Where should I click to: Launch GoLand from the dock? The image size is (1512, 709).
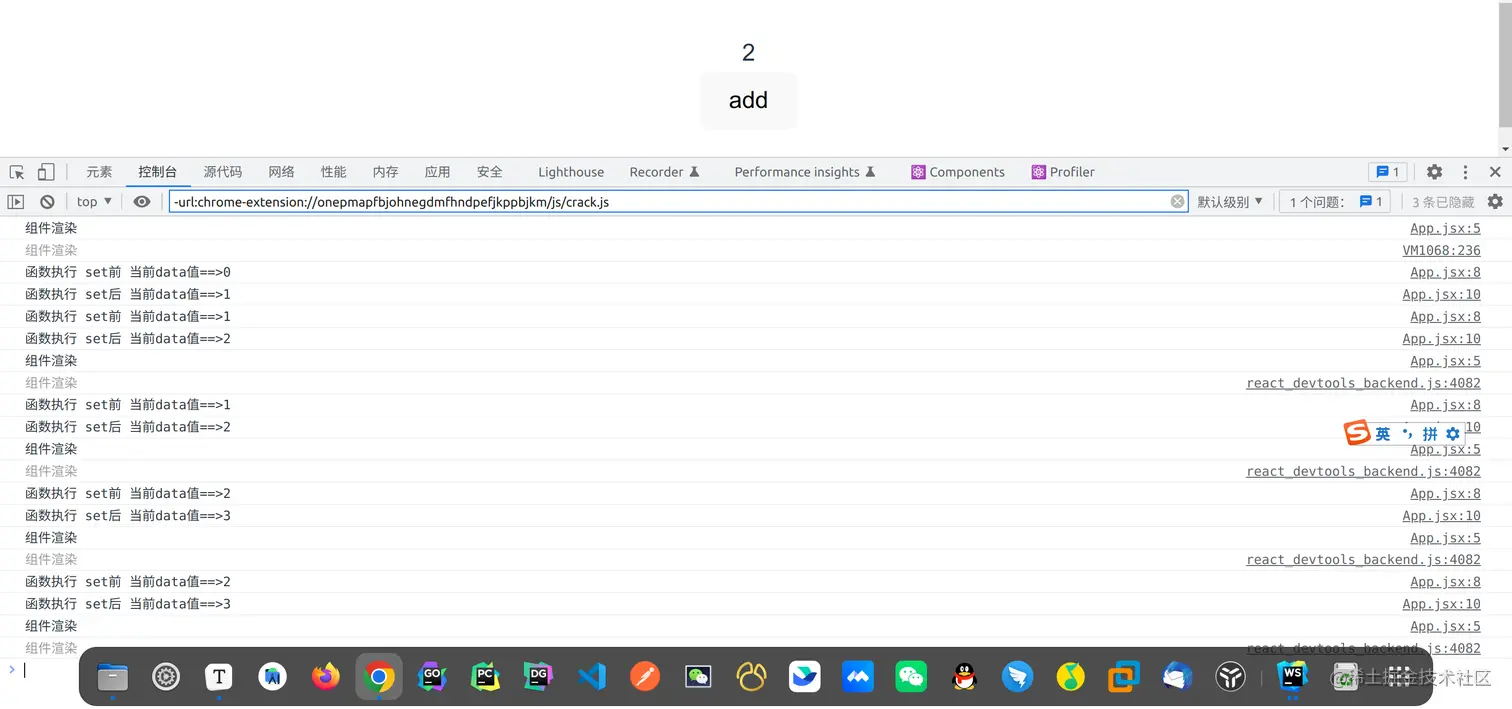(x=432, y=677)
